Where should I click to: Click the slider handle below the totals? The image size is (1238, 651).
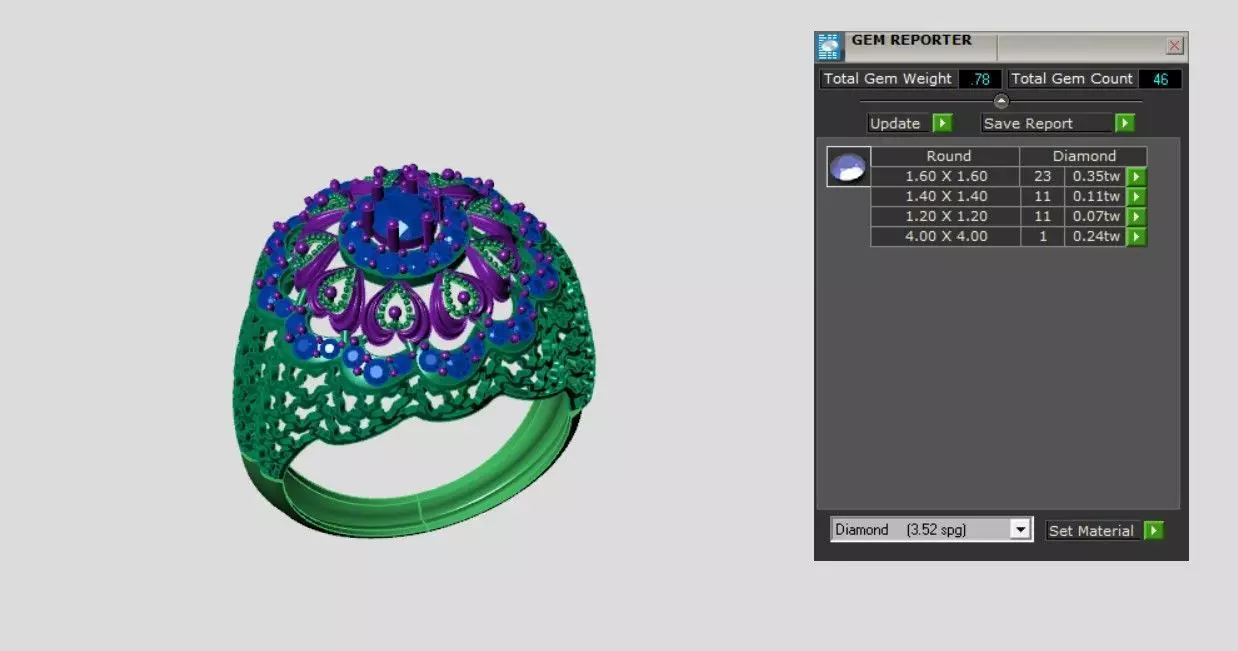(1001, 101)
